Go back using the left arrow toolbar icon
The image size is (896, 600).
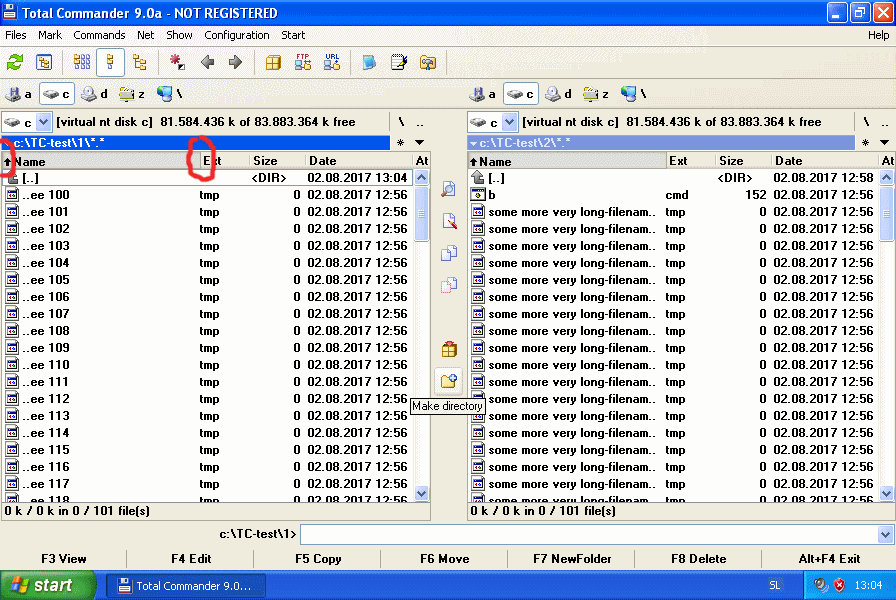click(x=207, y=62)
